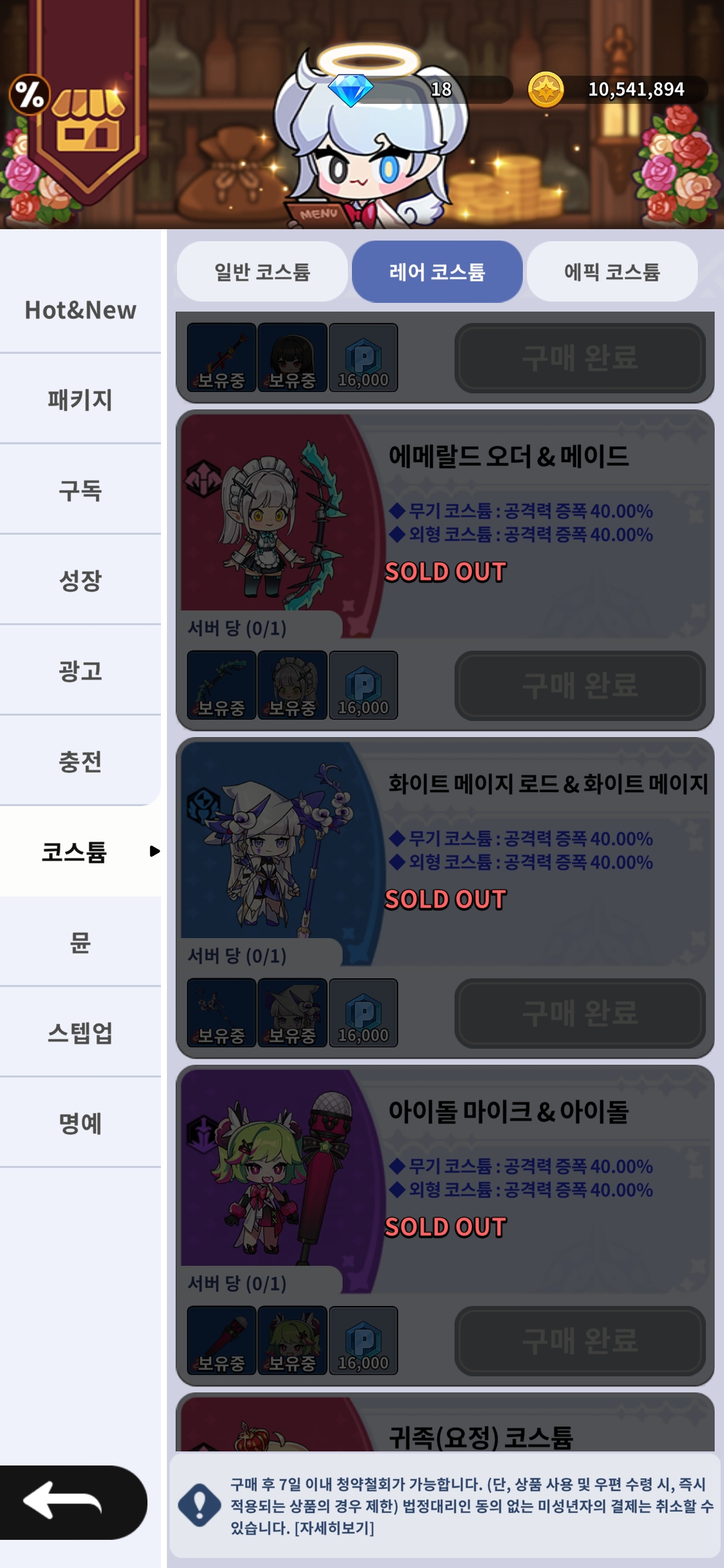The height and width of the screenshot is (1568, 724).
Task: Tap 구매 완료 button for 에메랄드 오더 & 메이드
Action: point(580,685)
